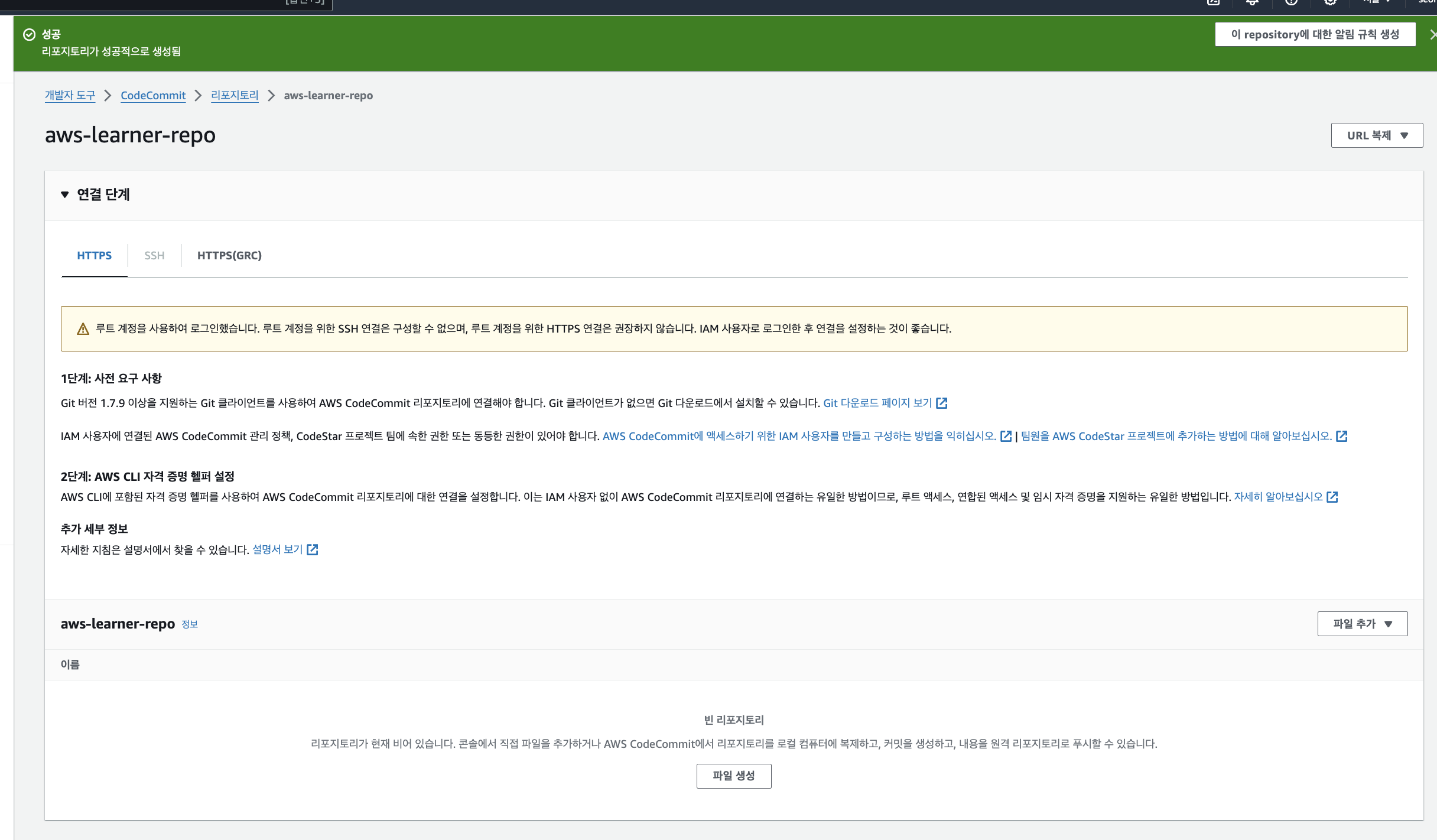This screenshot has height=840, width=1437.
Task: Click the 파일 생성 button
Action: coord(733,776)
